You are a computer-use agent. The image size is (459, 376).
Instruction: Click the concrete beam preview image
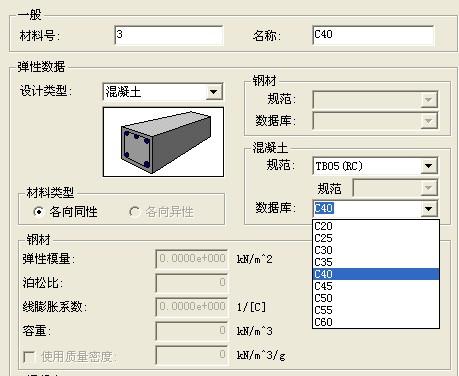163,142
